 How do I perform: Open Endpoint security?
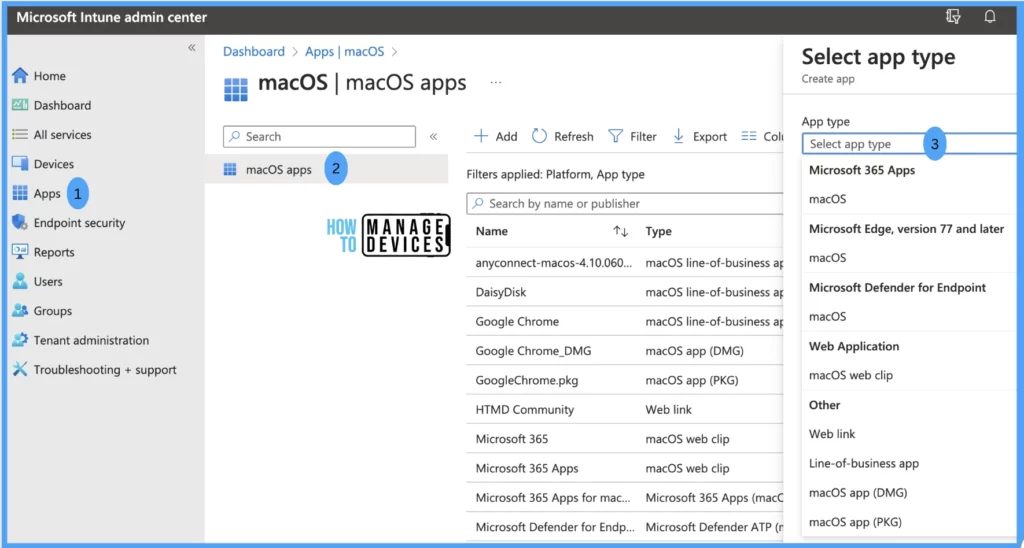pyautogui.click(x=79, y=223)
